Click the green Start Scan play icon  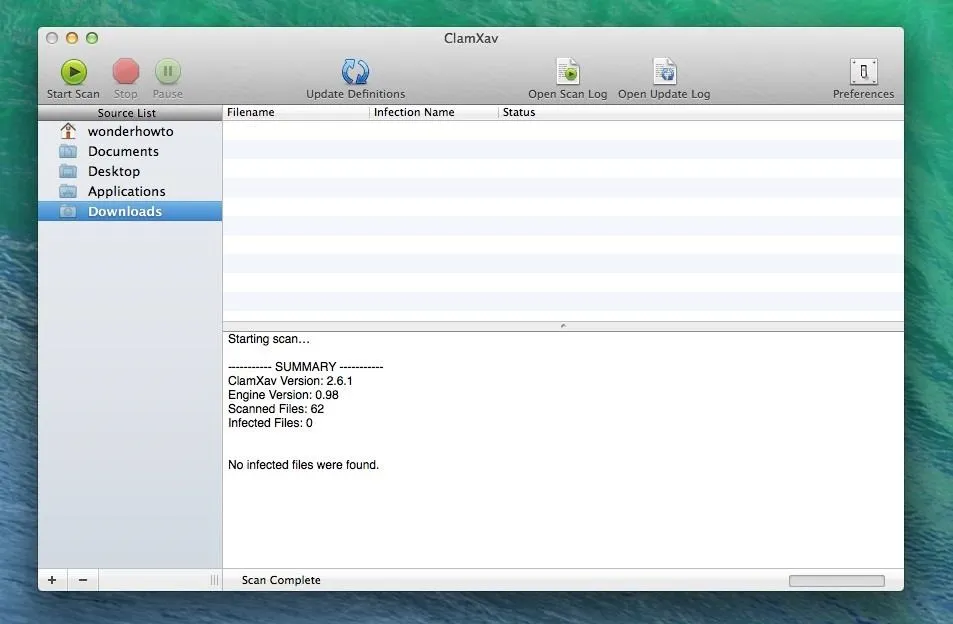(x=74, y=72)
